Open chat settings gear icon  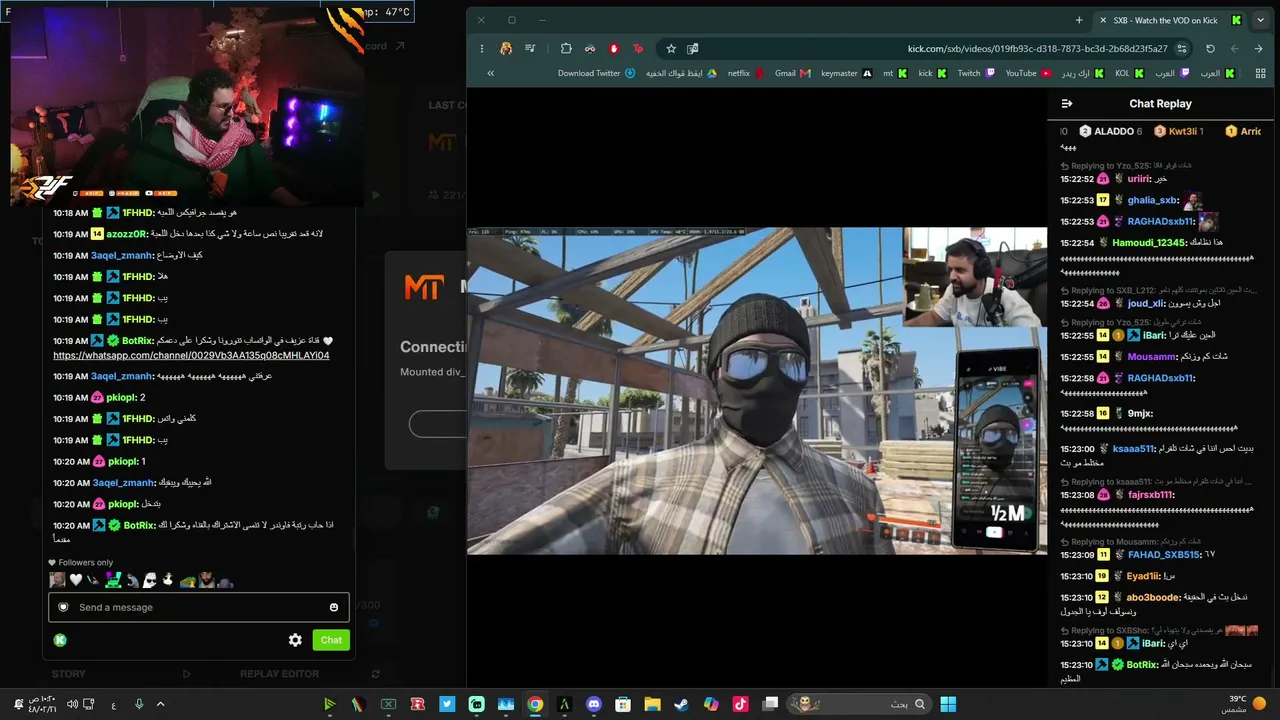[295, 640]
